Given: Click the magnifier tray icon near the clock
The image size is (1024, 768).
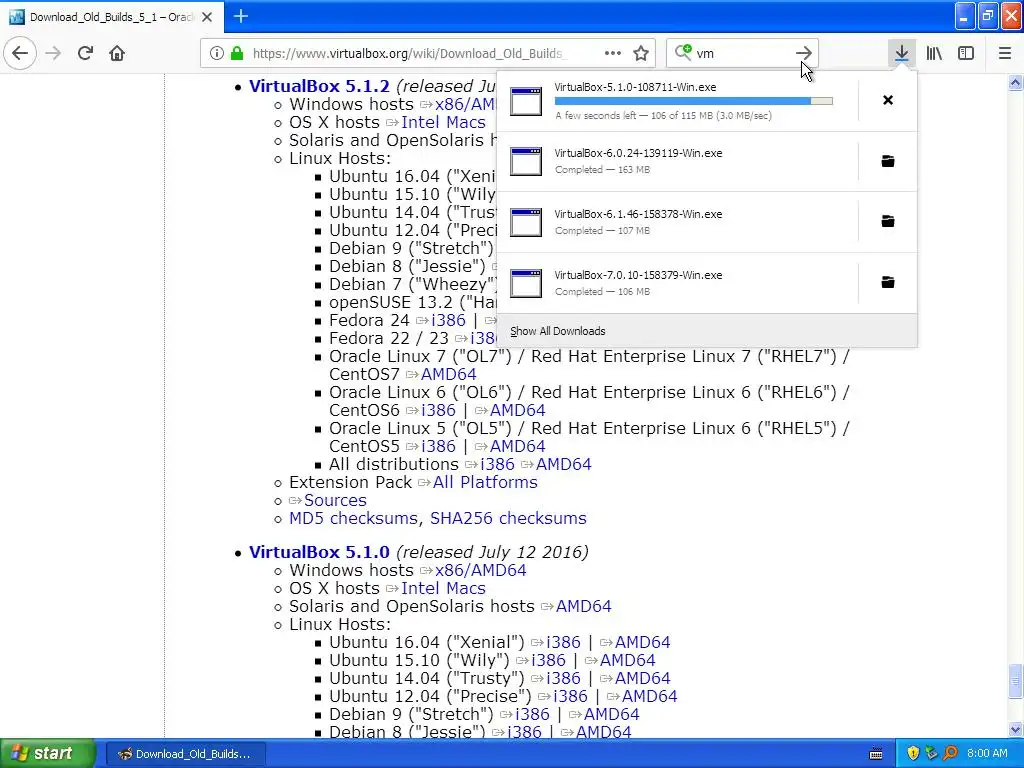Looking at the screenshot, I should point(950,754).
